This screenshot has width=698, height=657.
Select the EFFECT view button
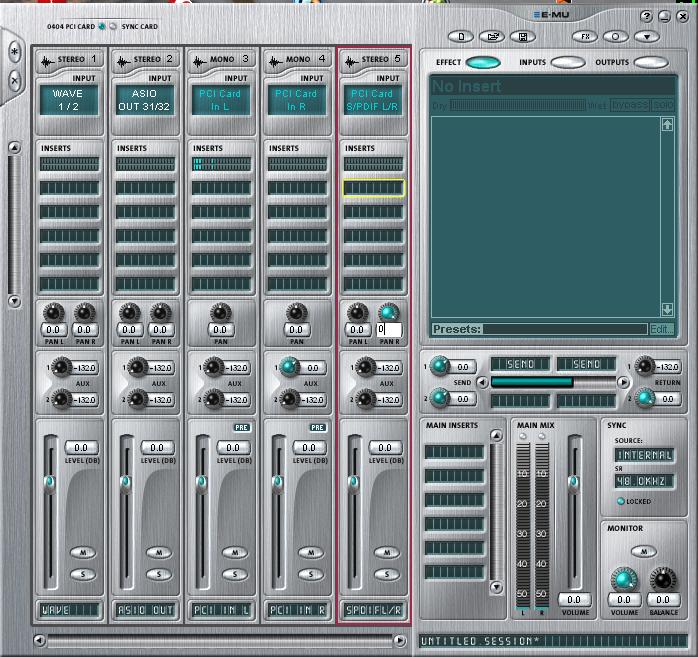(x=483, y=62)
